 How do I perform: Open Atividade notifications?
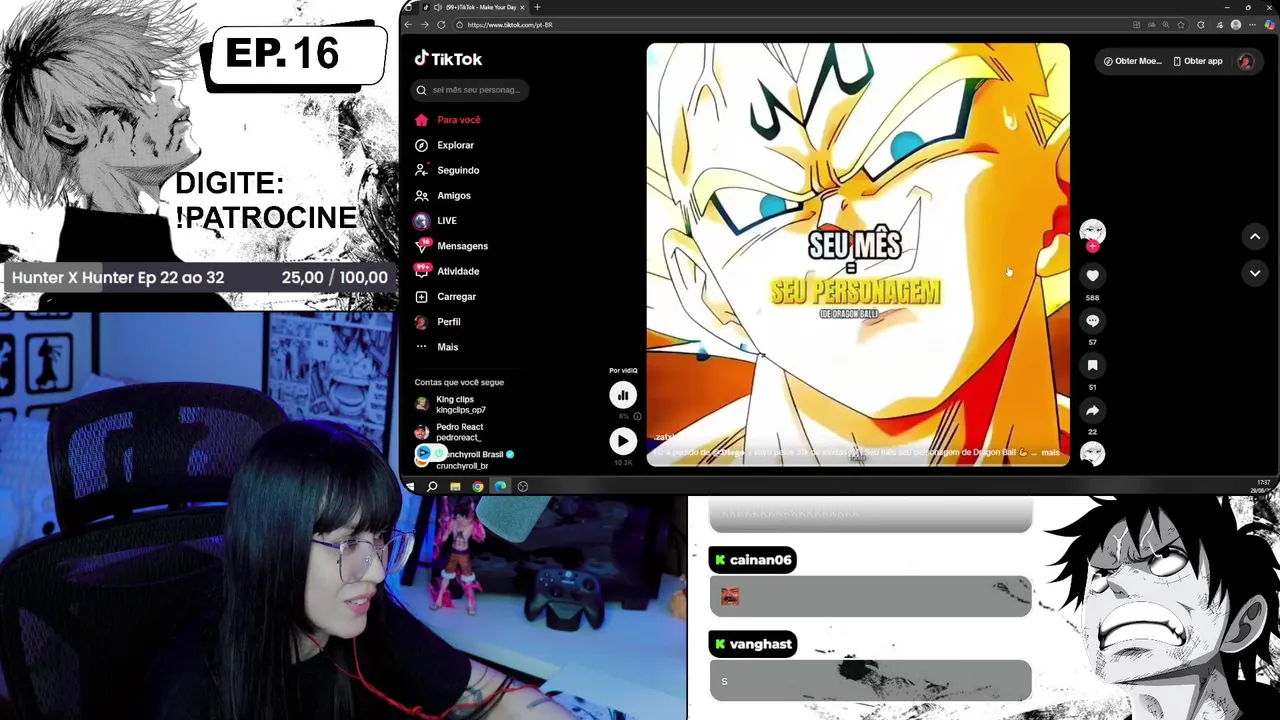pos(458,271)
